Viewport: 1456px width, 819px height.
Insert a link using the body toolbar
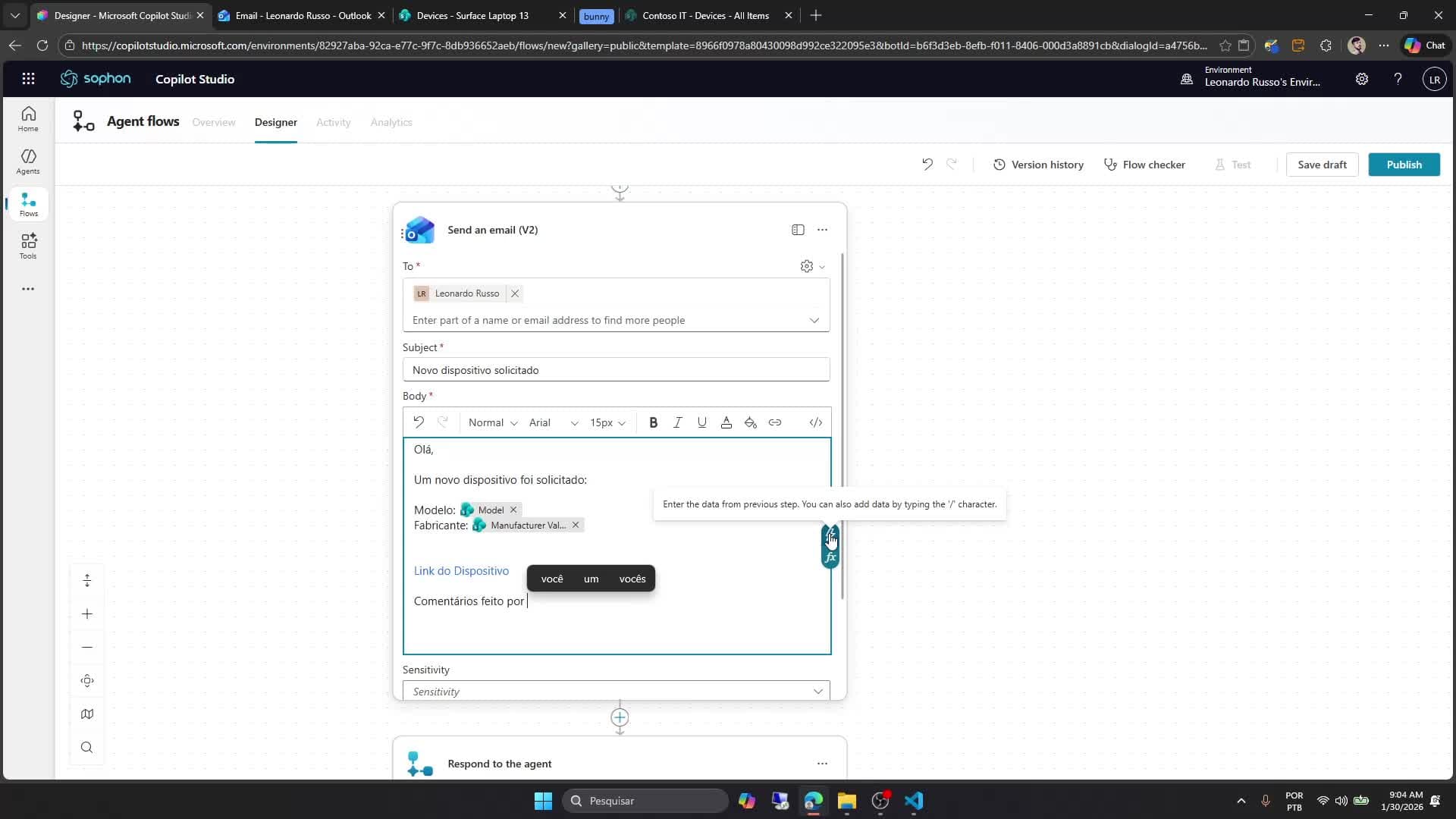click(775, 422)
